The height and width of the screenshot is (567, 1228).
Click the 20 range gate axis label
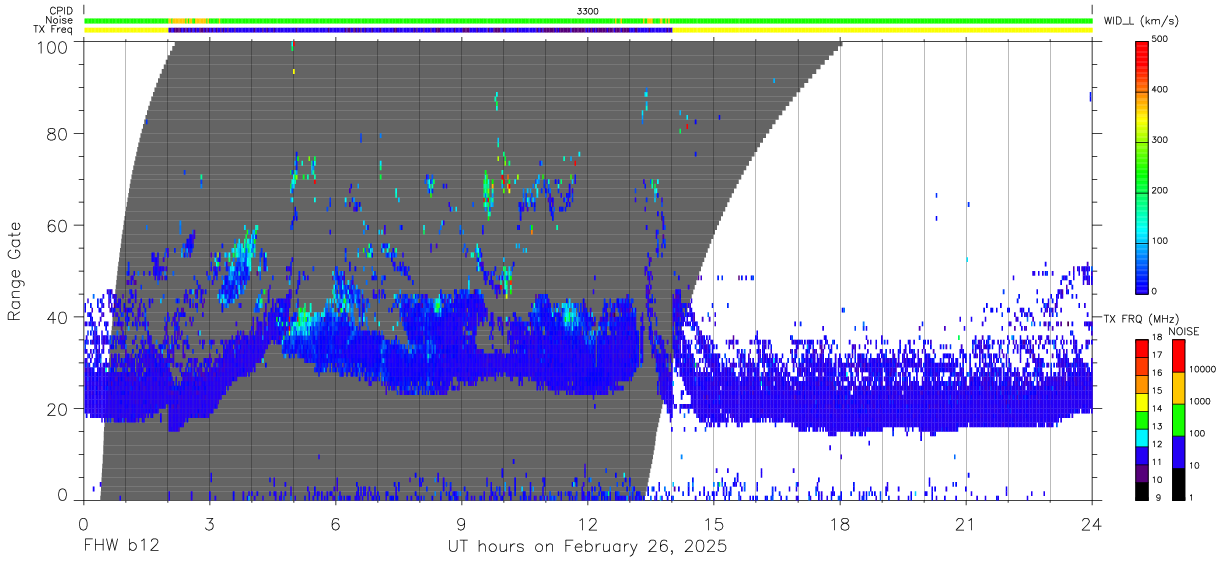click(58, 409)
